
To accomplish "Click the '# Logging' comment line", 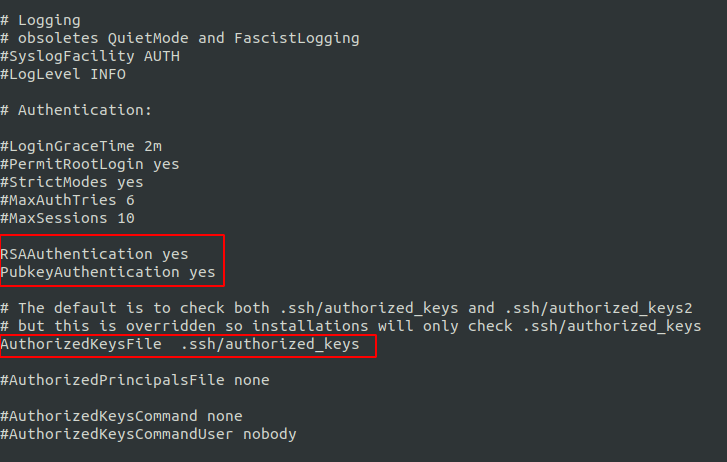I will click(41, 20).
